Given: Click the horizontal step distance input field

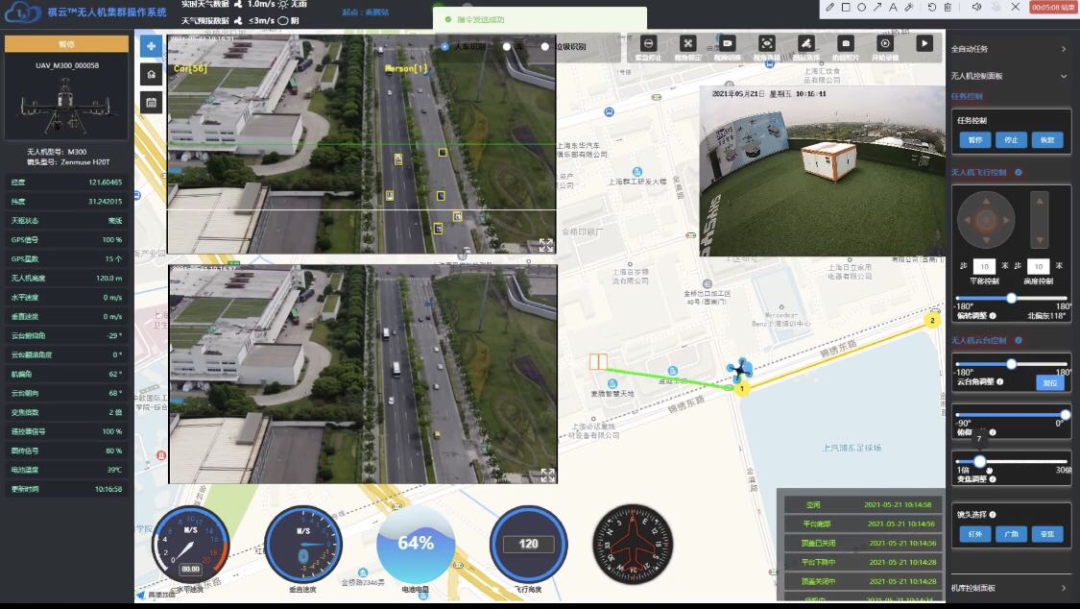Looking at the screenshot, I should click(x=984, y=266).
